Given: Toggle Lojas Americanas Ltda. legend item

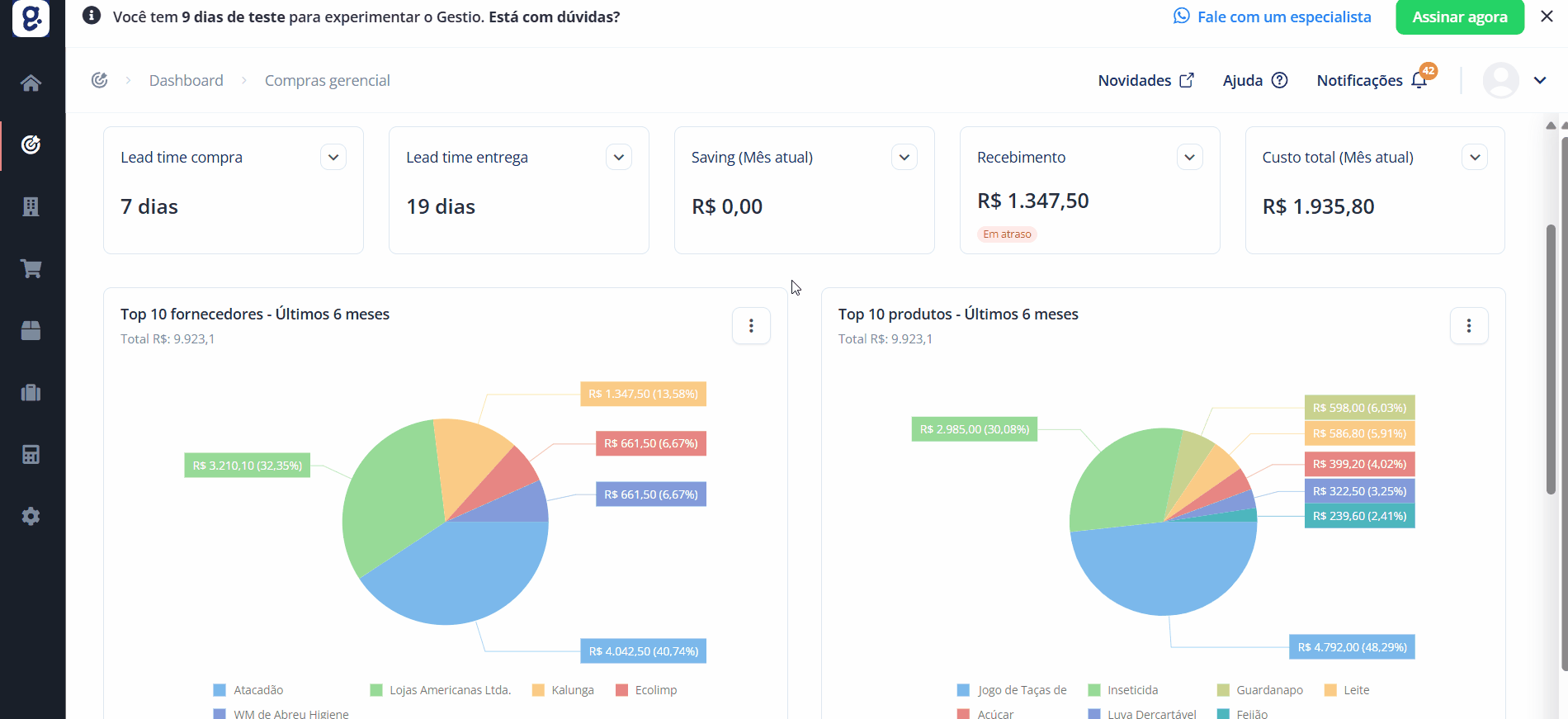Looking at the screenshot, I should [441, 690].
